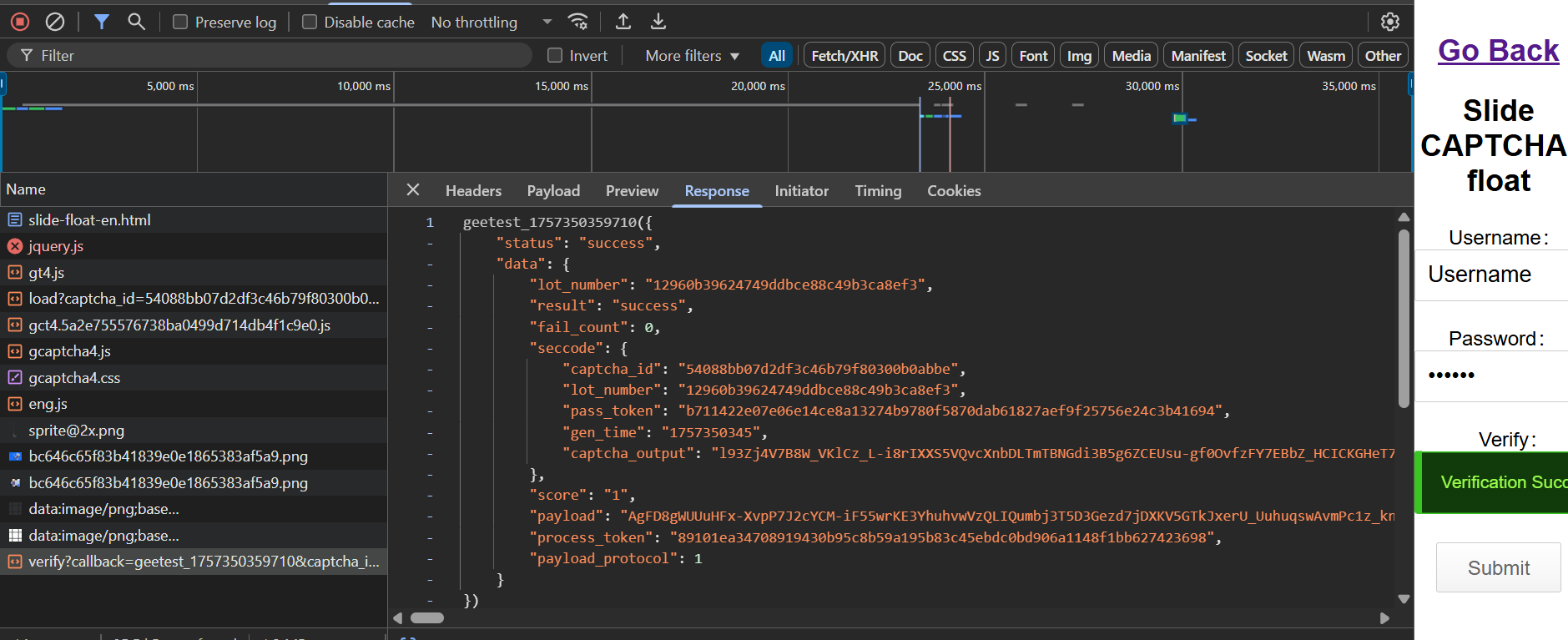Enable Preserve log checkbox

click(180, 23)
